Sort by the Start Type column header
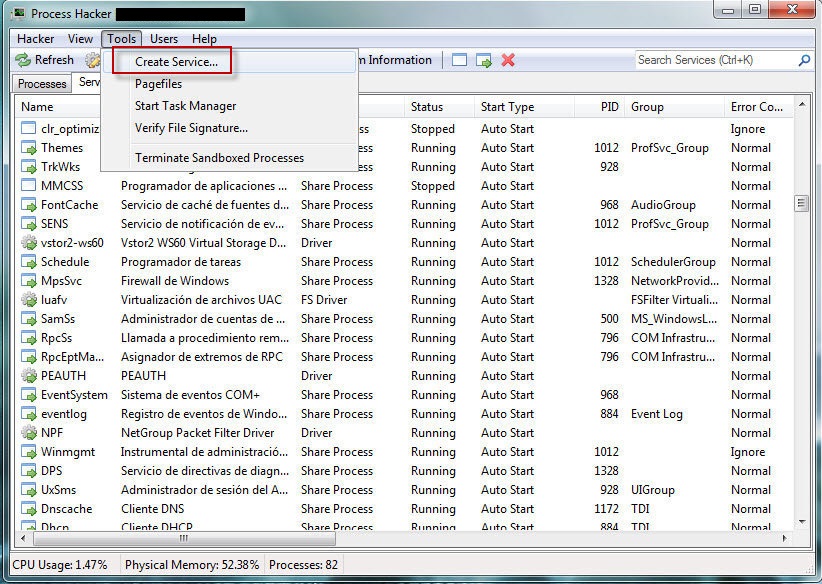The image size is (822, 584). (524, 107)
